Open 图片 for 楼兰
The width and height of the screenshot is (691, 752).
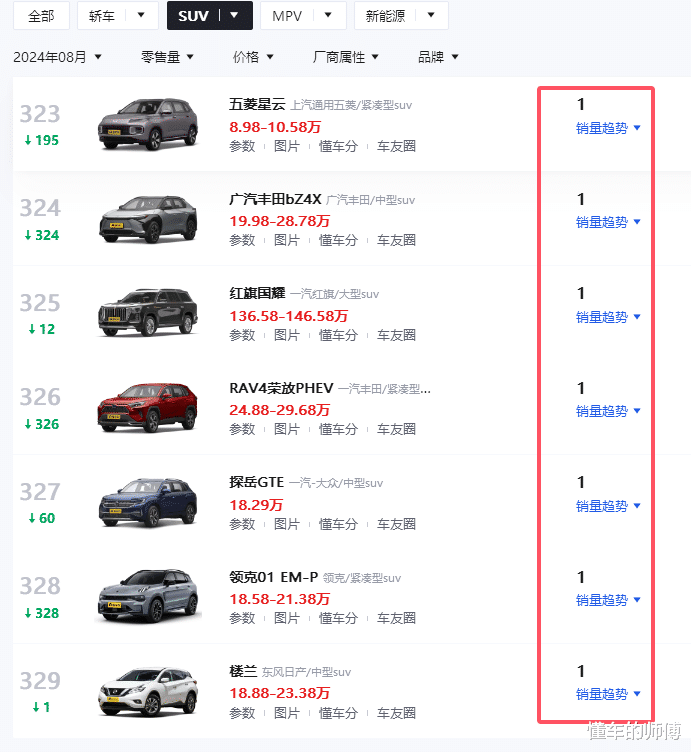287,713
